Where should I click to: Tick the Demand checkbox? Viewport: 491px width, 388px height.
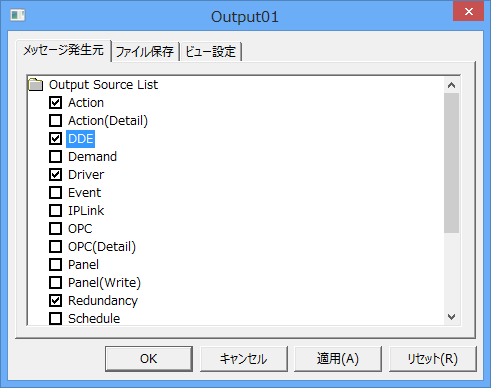click(x=55, y=157)
